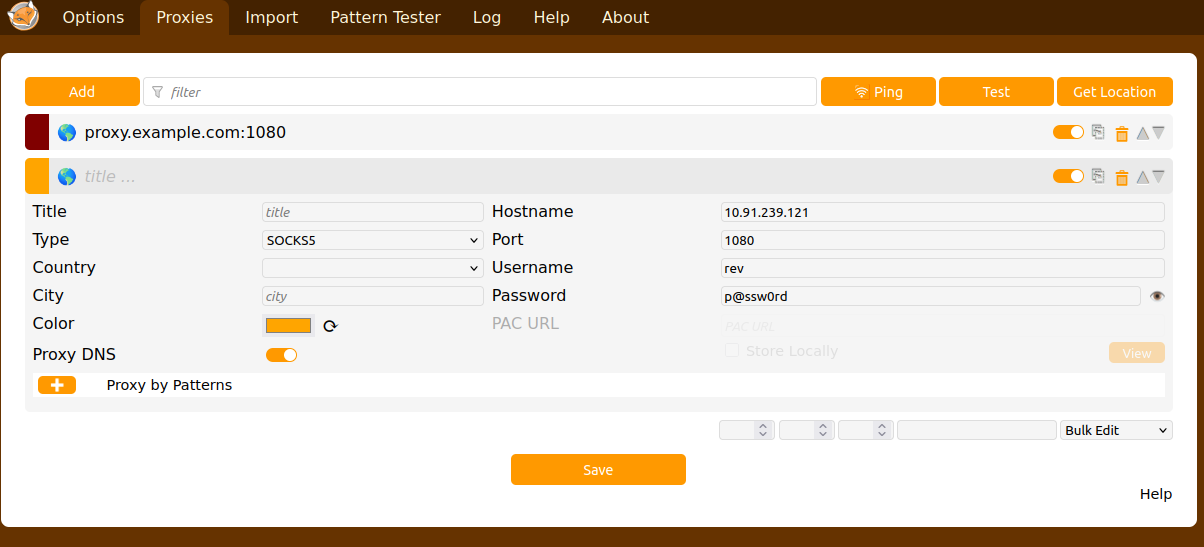Screen dimensions: 1204x547
Task: Disable the proxy.example.com:1080 toggle switch
Action: tap(1068, 132)
